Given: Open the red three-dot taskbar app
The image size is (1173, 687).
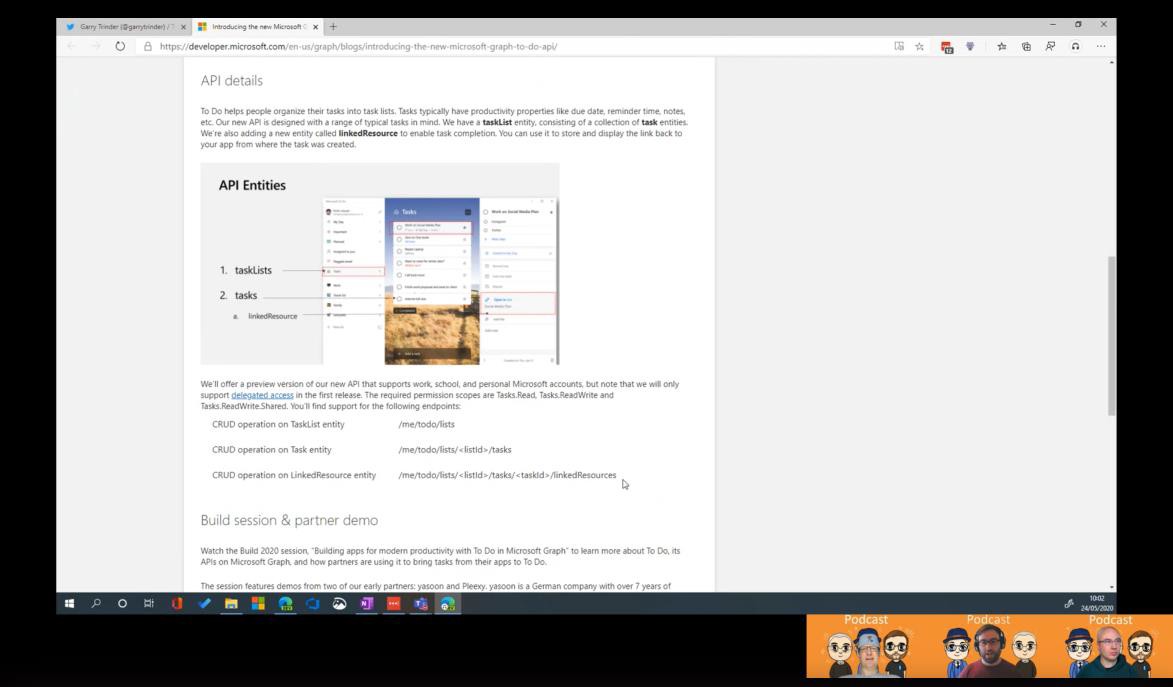Looking at the screenshot, I should (x=393, y=604).
